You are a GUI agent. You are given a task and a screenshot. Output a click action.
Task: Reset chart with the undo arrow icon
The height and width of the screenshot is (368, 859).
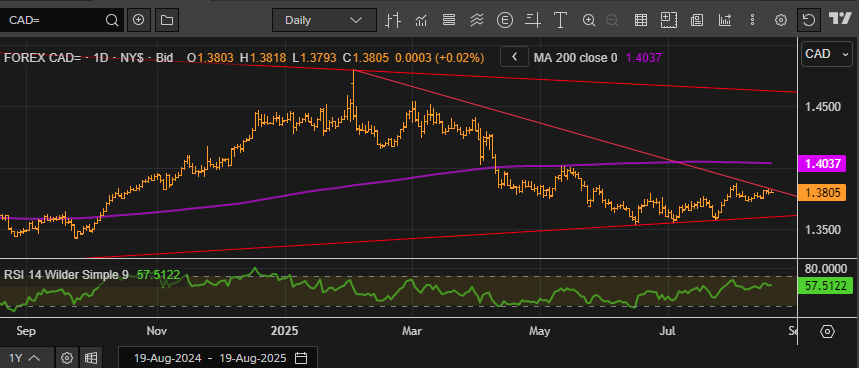click(808, 21)
